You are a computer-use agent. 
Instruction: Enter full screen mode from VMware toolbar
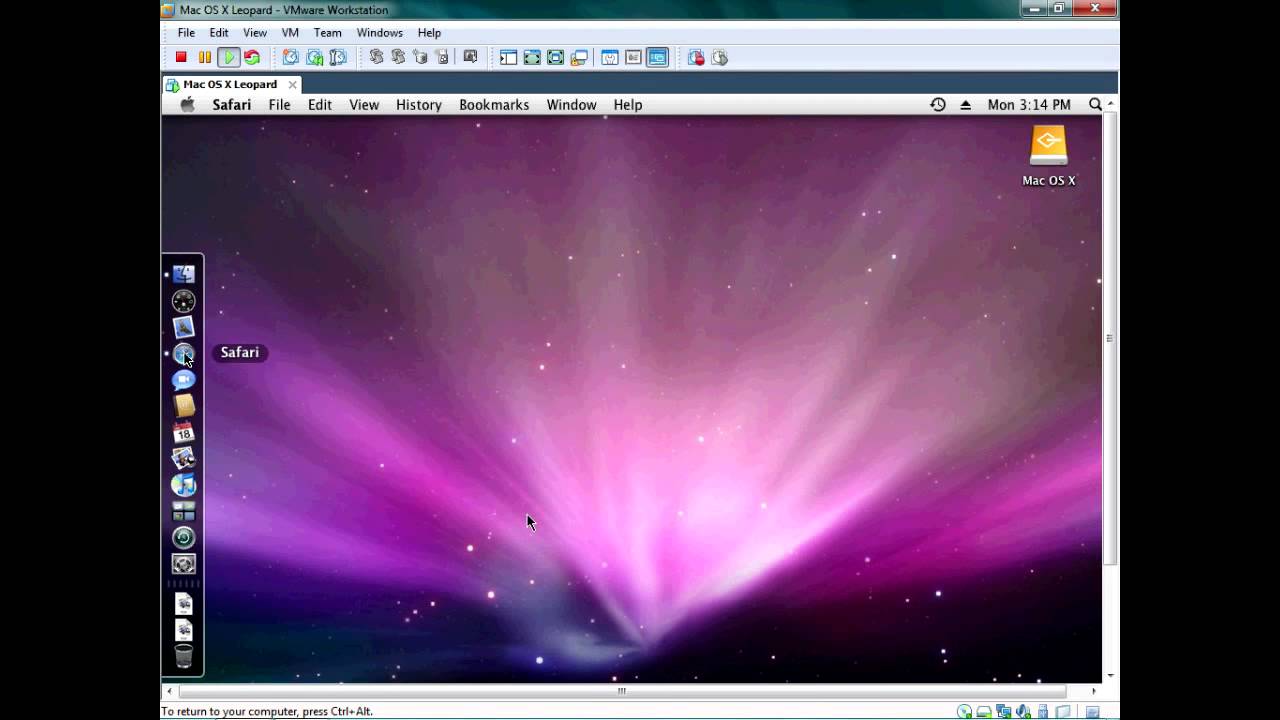point(532,58)
